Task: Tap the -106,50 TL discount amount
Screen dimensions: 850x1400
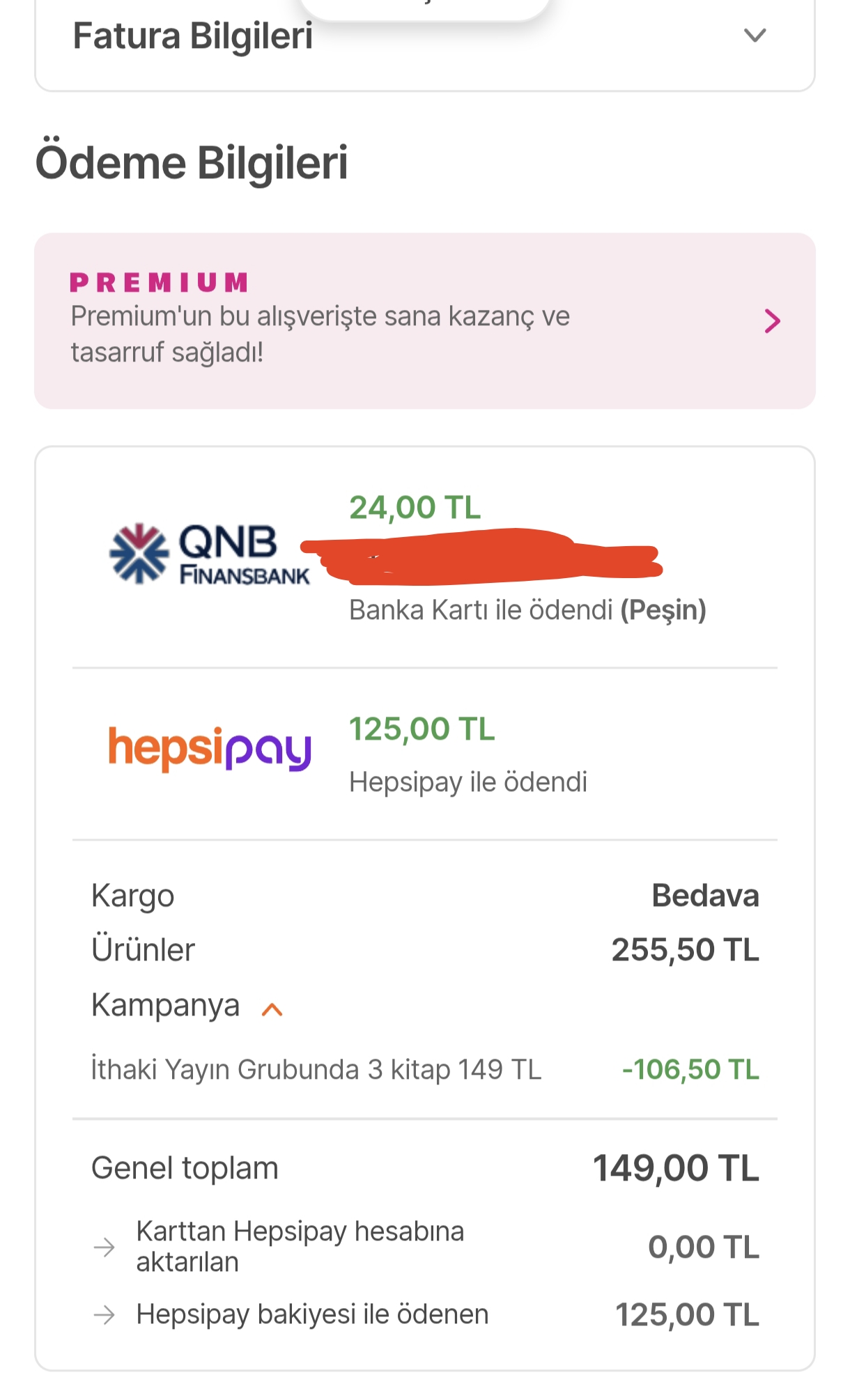Action: coord(690,1069)
